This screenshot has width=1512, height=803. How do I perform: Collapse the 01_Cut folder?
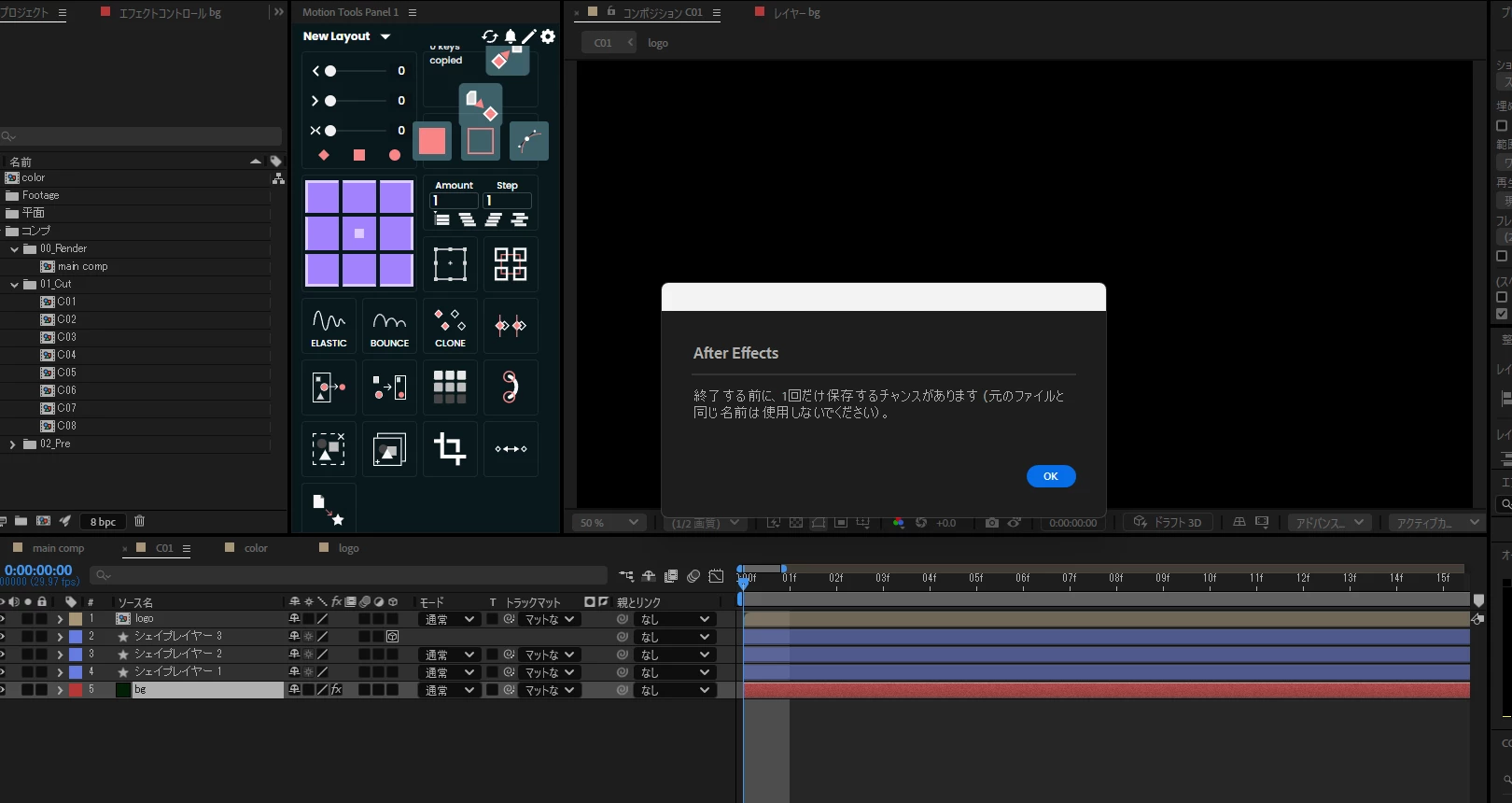(x=14, y=284)
